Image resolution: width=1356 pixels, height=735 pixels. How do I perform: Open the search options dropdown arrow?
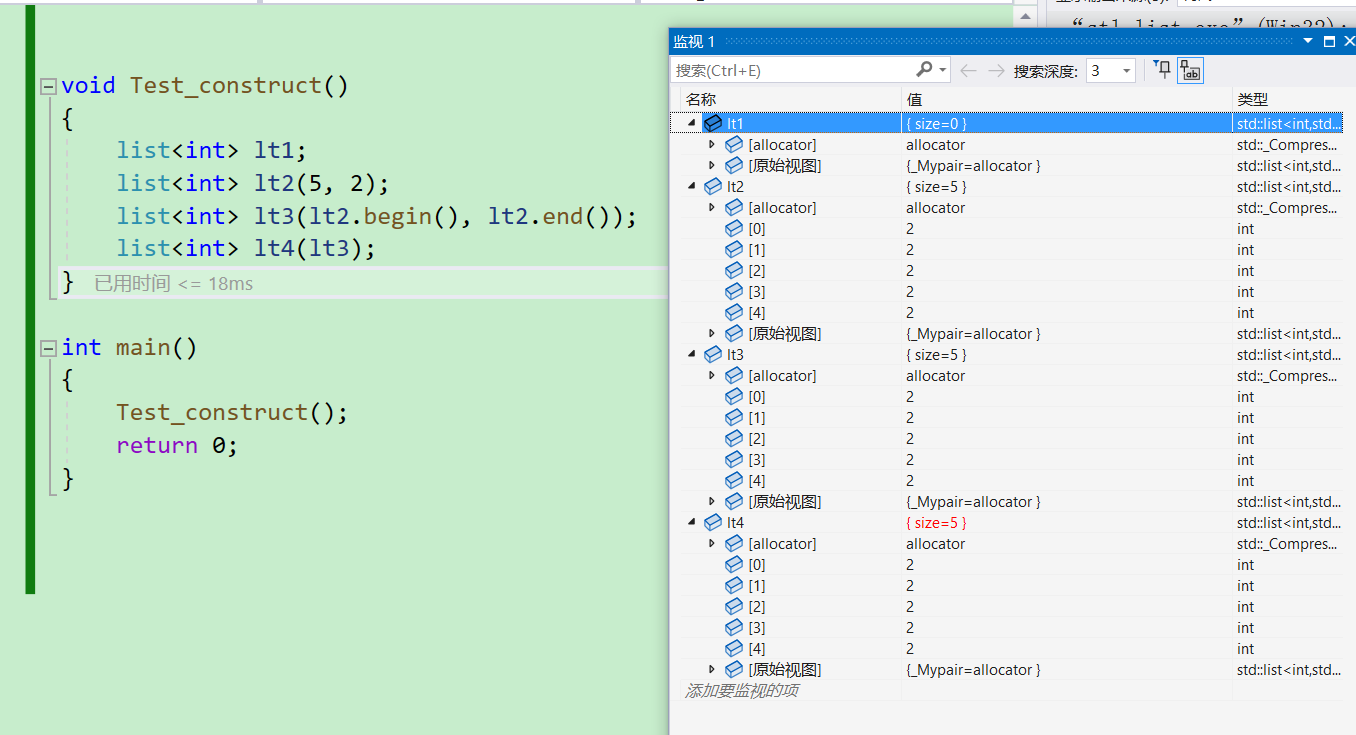click(943, 70)
